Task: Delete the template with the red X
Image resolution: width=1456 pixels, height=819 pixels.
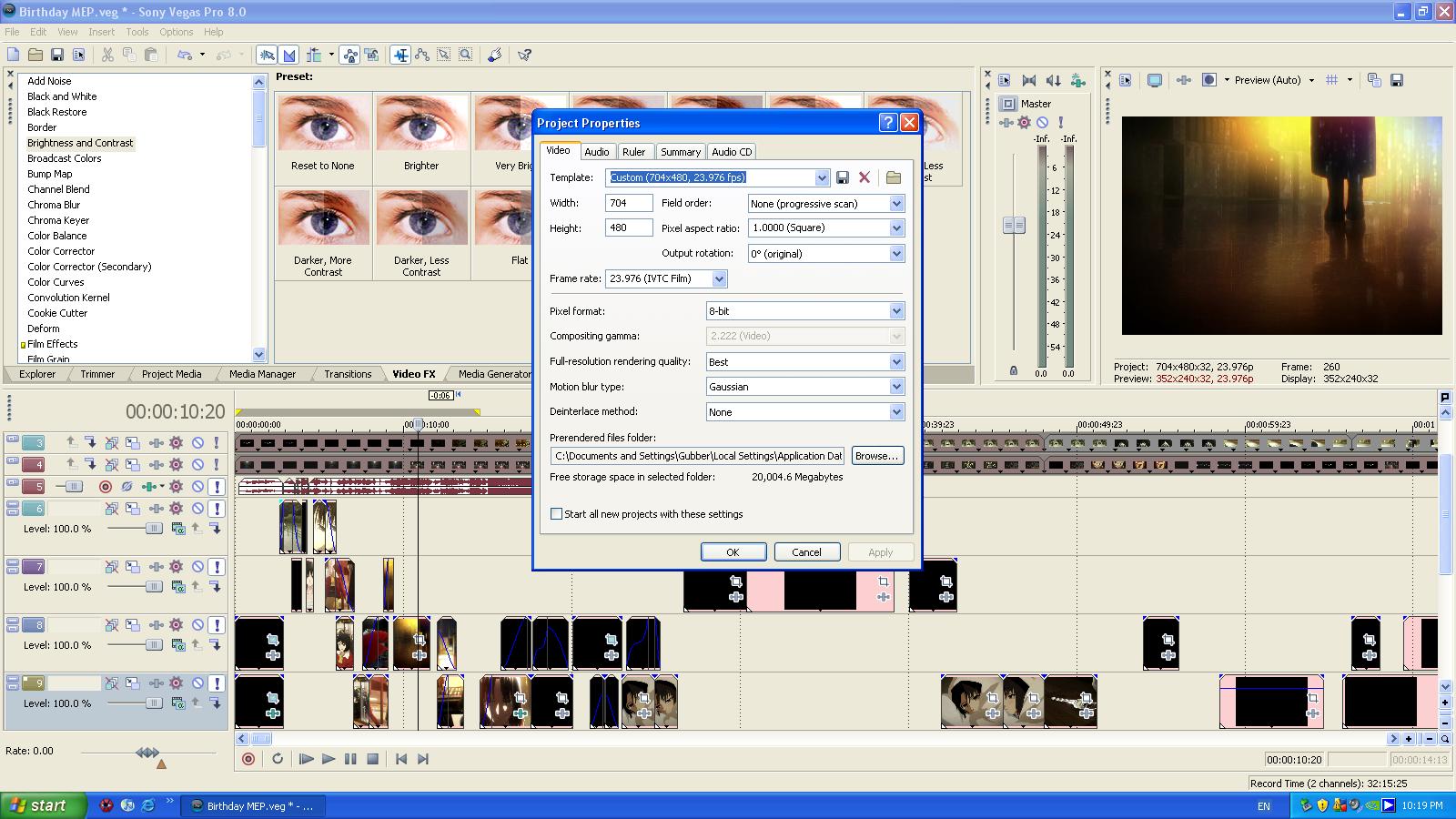Action: 864,177
